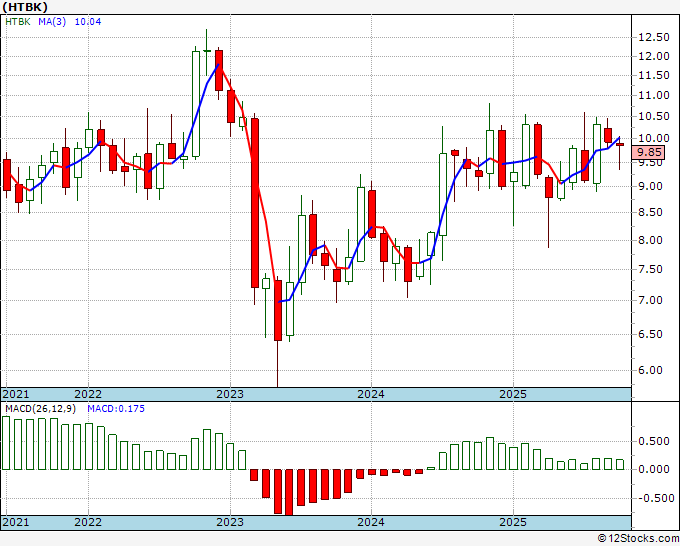Click the tallest red candlestick of early 2023
Viewport: 680px width, 546px height.
point(255,203)
